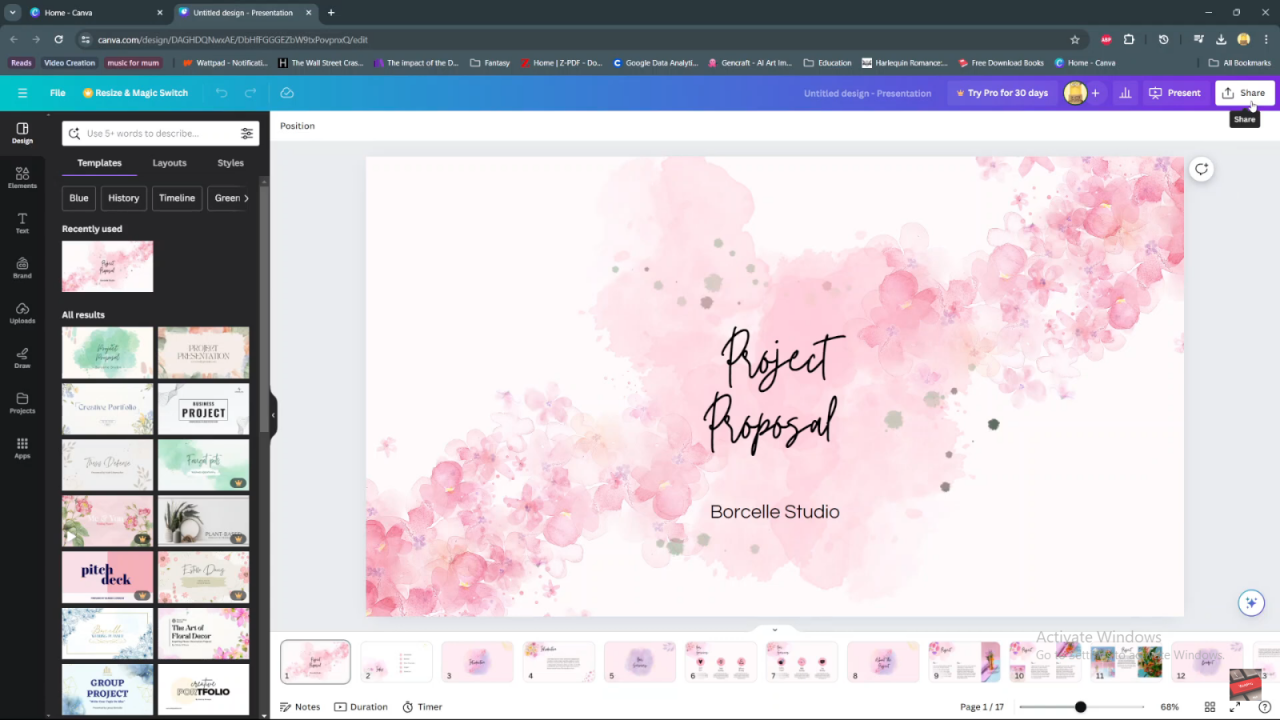Open the Draw panel in sidebar
This screenshot has height=720, width=1280.
tap(22, 358)
